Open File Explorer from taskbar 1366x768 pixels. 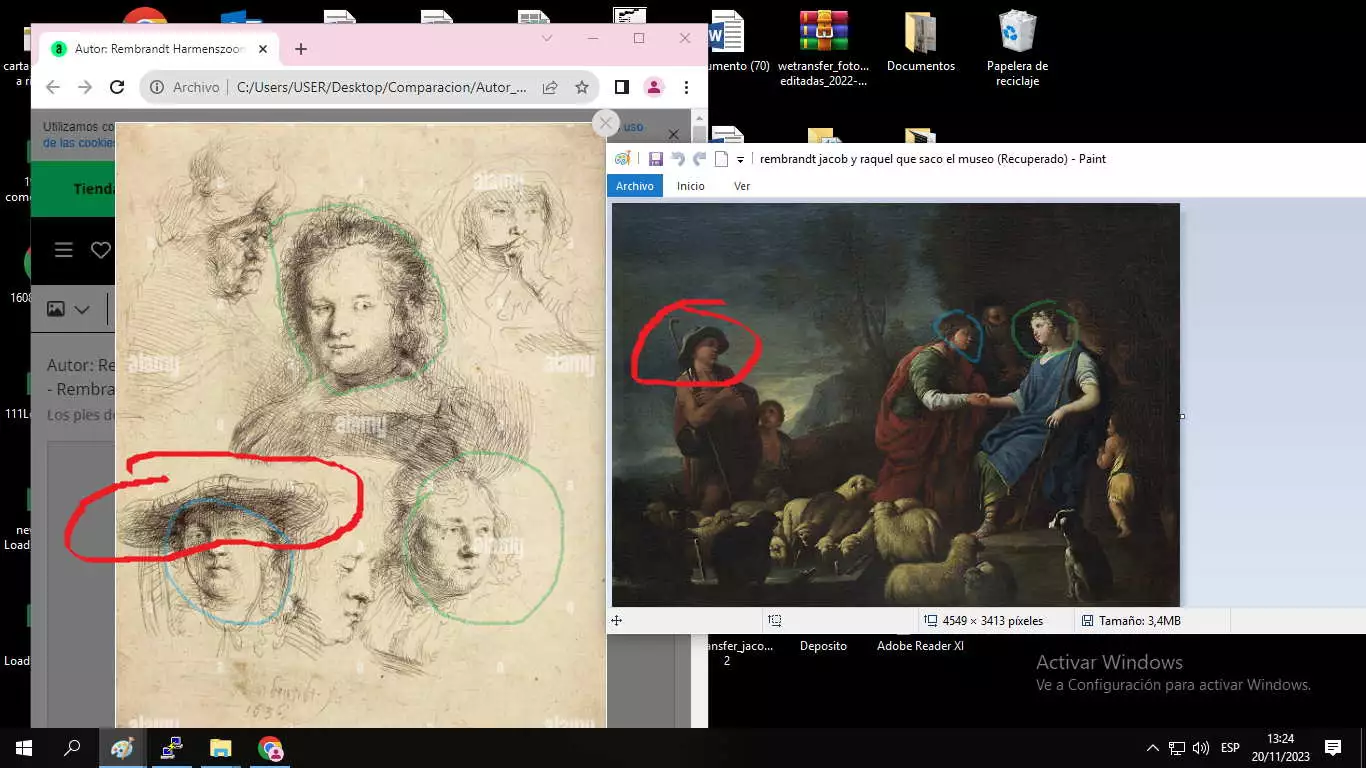pyautogui.click(x=220, y=748)
